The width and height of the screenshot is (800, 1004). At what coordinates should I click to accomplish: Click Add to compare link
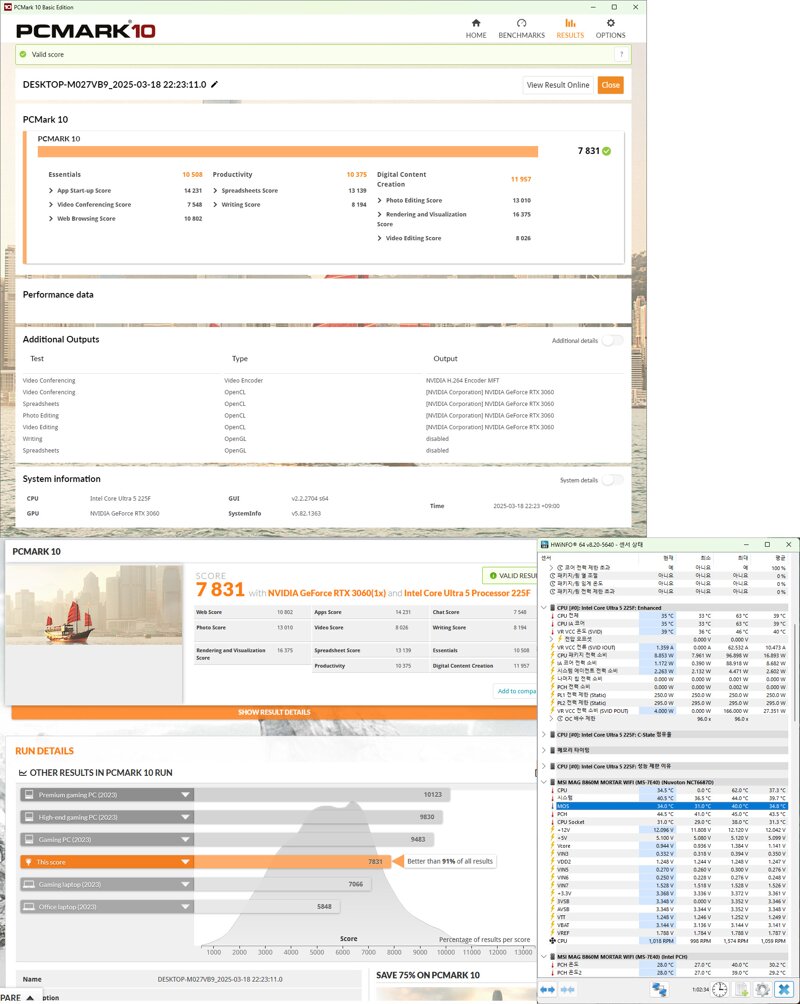pyautogui.click(x=516, y=691)
